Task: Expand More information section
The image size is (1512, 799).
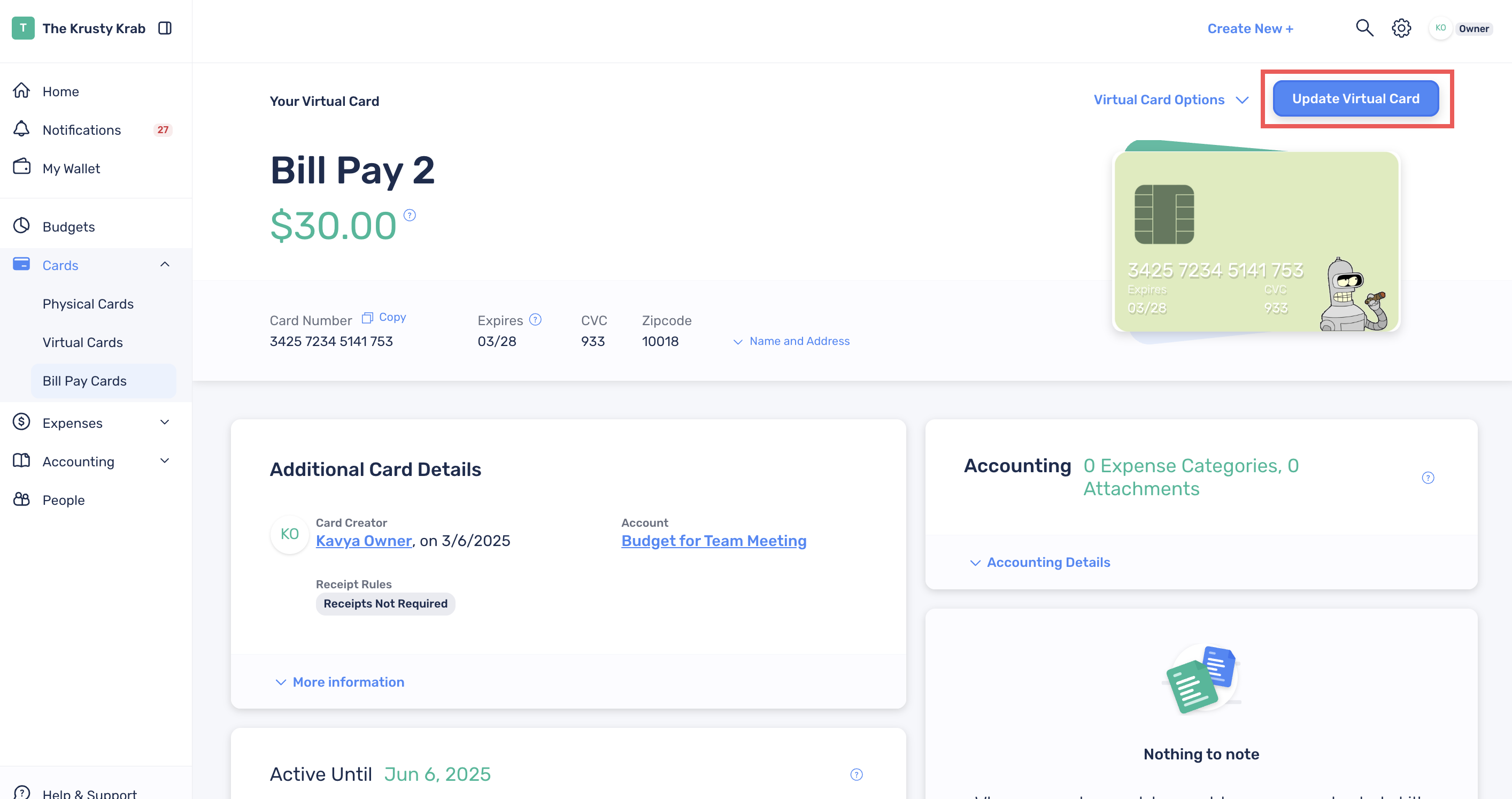Action: click(x=340, y=681)
